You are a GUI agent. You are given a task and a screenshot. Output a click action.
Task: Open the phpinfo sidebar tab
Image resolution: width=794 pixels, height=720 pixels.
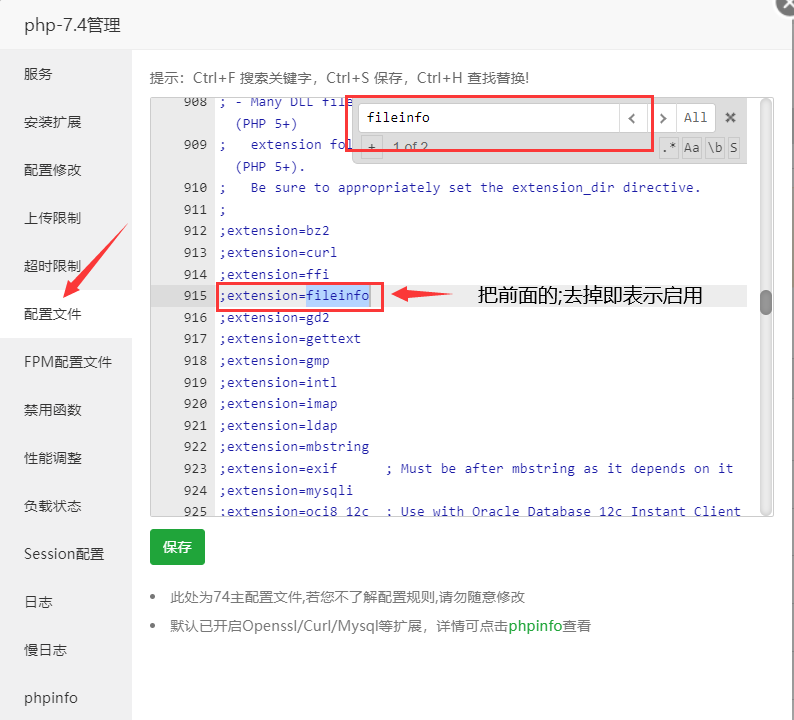coord(66,698)
